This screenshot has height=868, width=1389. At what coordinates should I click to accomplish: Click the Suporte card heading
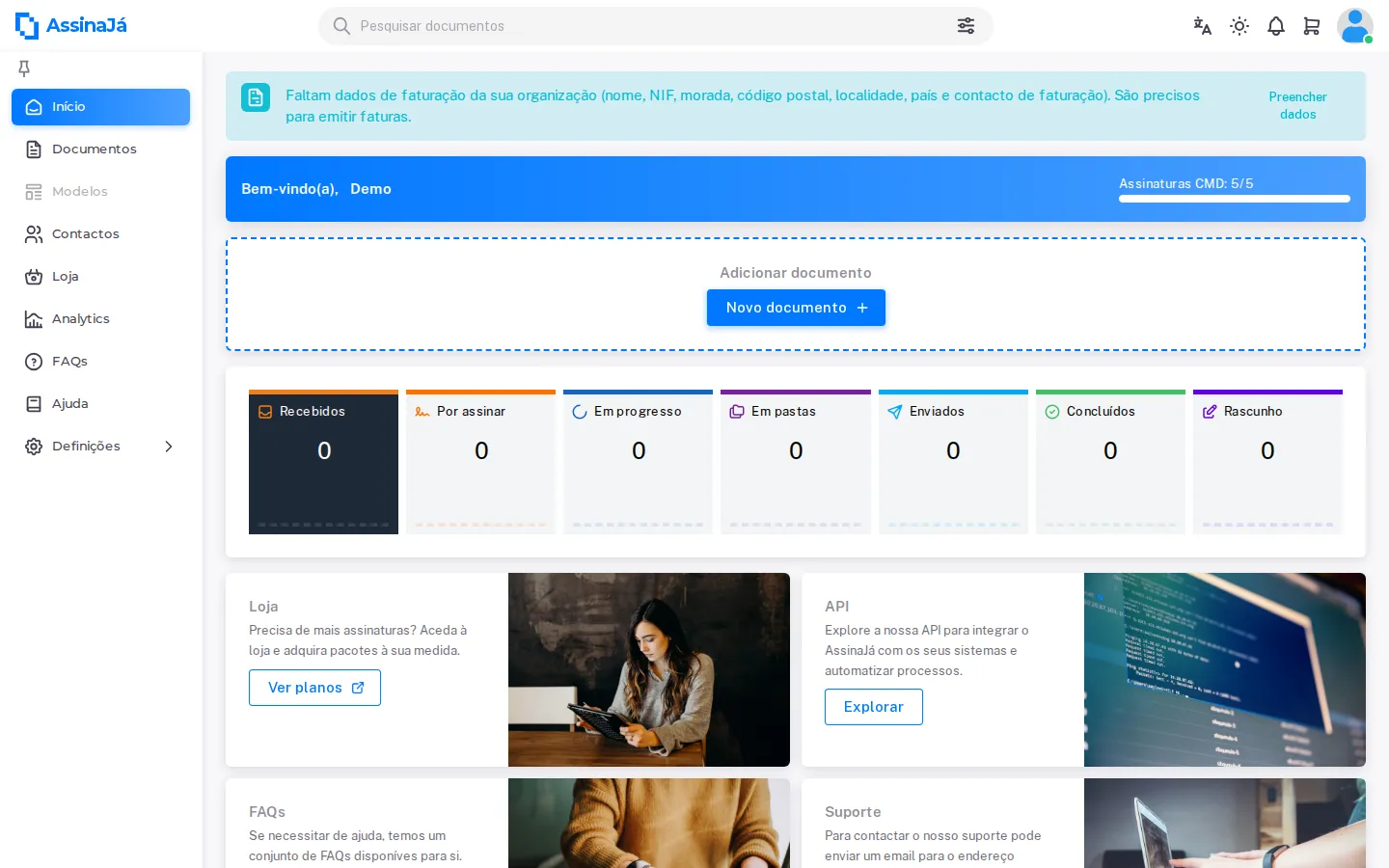(x=853, y=812)
